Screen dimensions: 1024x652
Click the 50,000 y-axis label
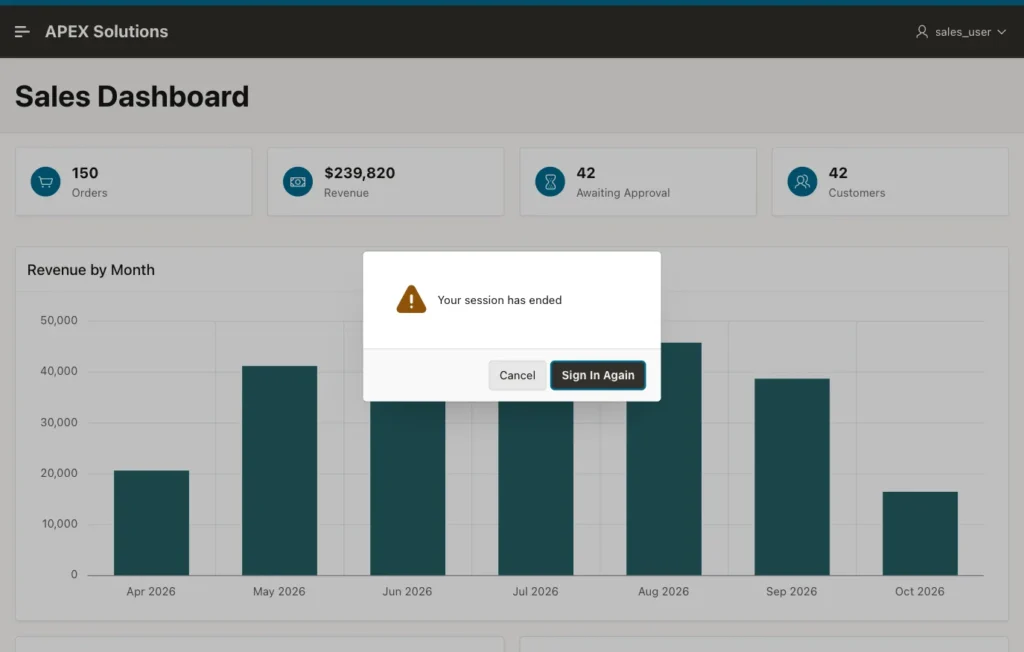pyautogui.click(x=59, y=320)
